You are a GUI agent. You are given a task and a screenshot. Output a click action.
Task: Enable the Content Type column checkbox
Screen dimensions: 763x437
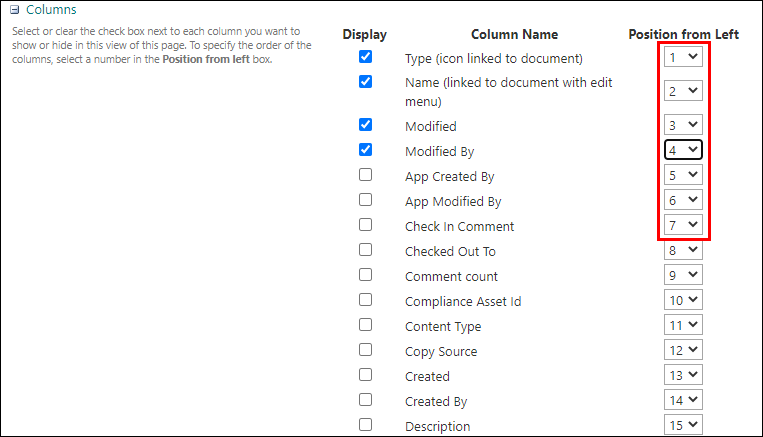(365, 325)
